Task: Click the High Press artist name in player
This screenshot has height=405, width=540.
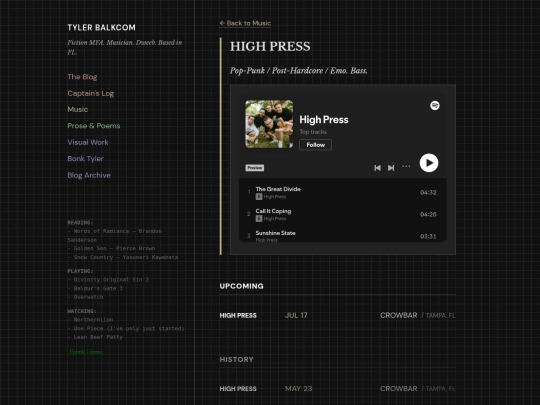Action: [x=324, y=120]
